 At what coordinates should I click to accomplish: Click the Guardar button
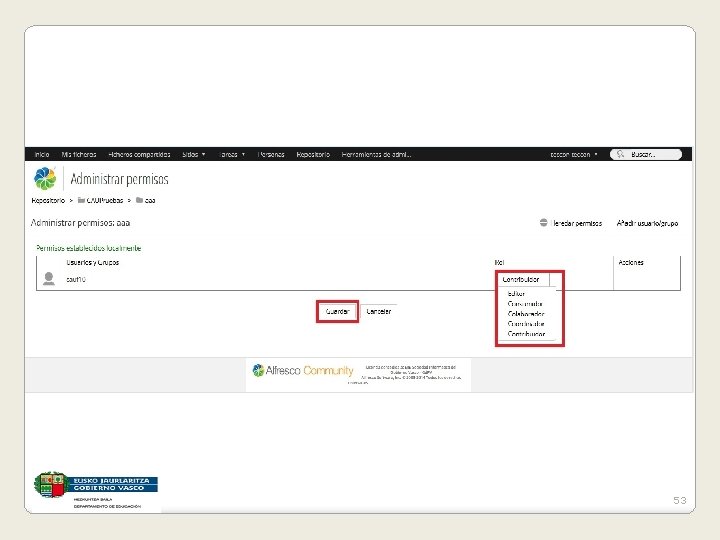click(x=338, y=311)
